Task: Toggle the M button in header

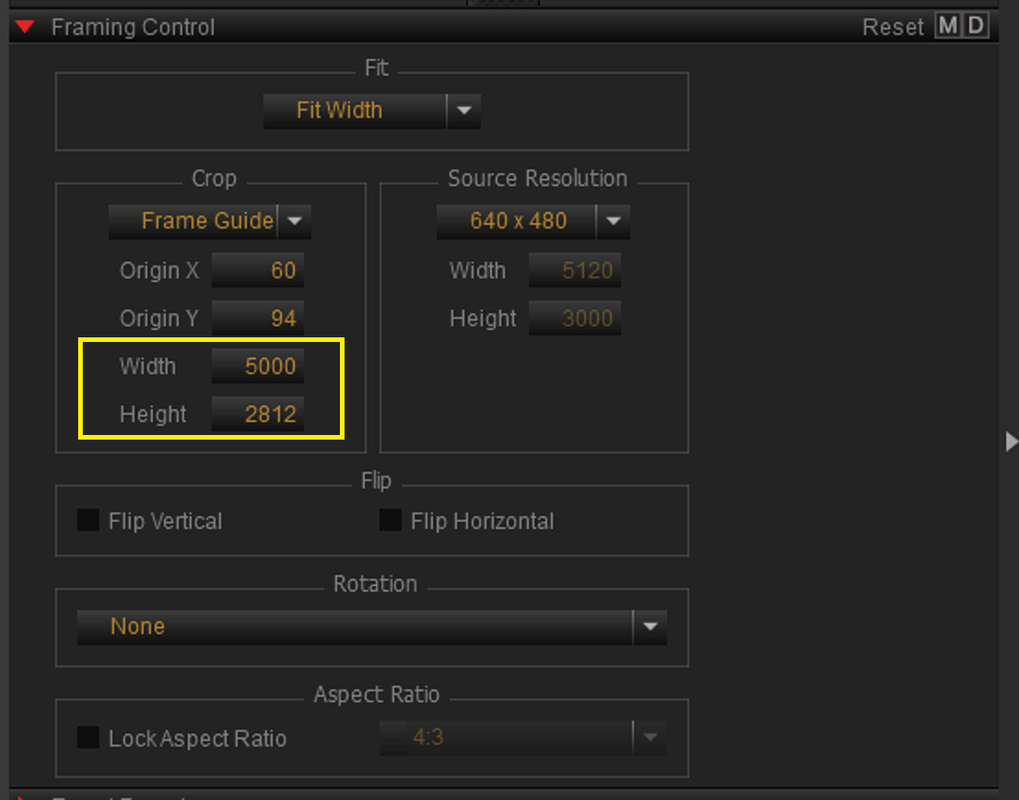Action: coord(948,26)
